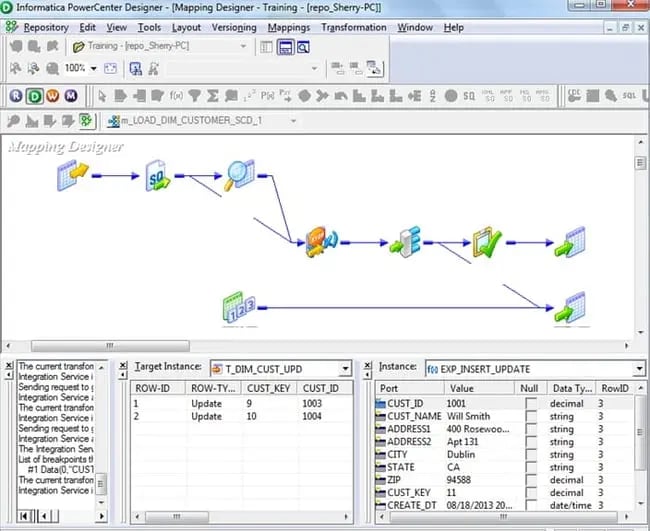This screenshot has height=531, width=650.
Task: Toggle the Null checkbox for CUST_ID
Action: pos(531,403)
